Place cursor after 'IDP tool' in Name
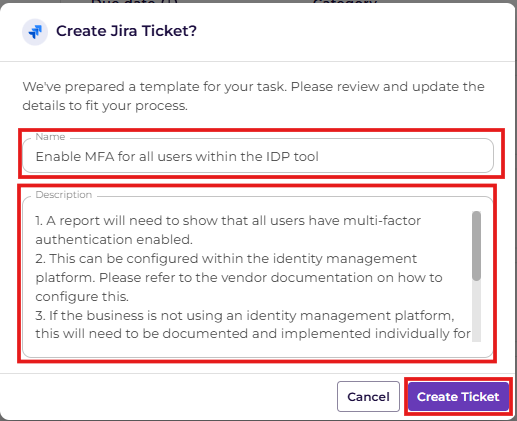 (319, 157)
